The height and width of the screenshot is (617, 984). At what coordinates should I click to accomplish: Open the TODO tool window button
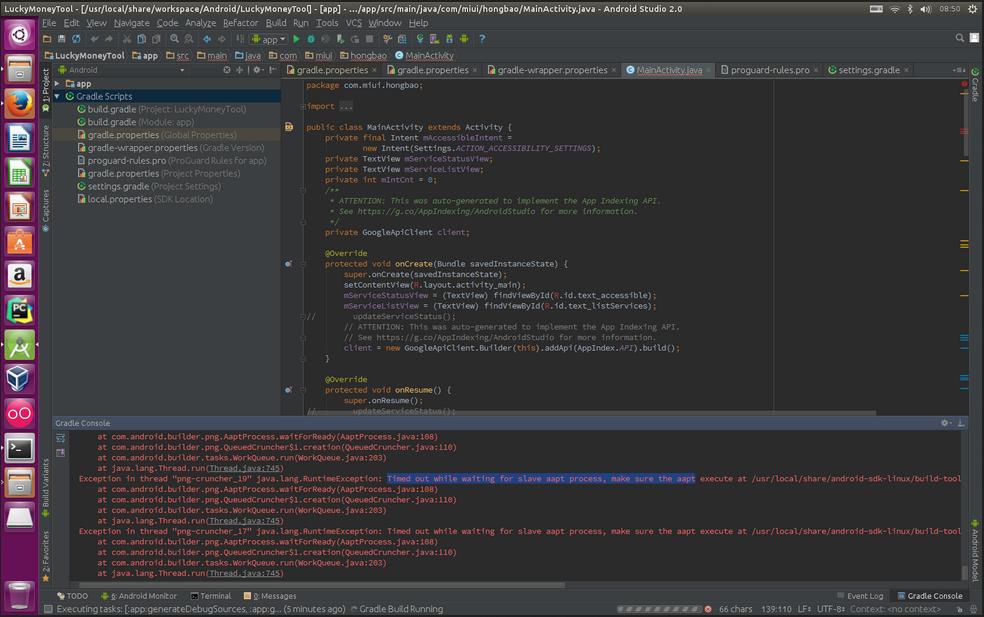click(x=72, y=596)
